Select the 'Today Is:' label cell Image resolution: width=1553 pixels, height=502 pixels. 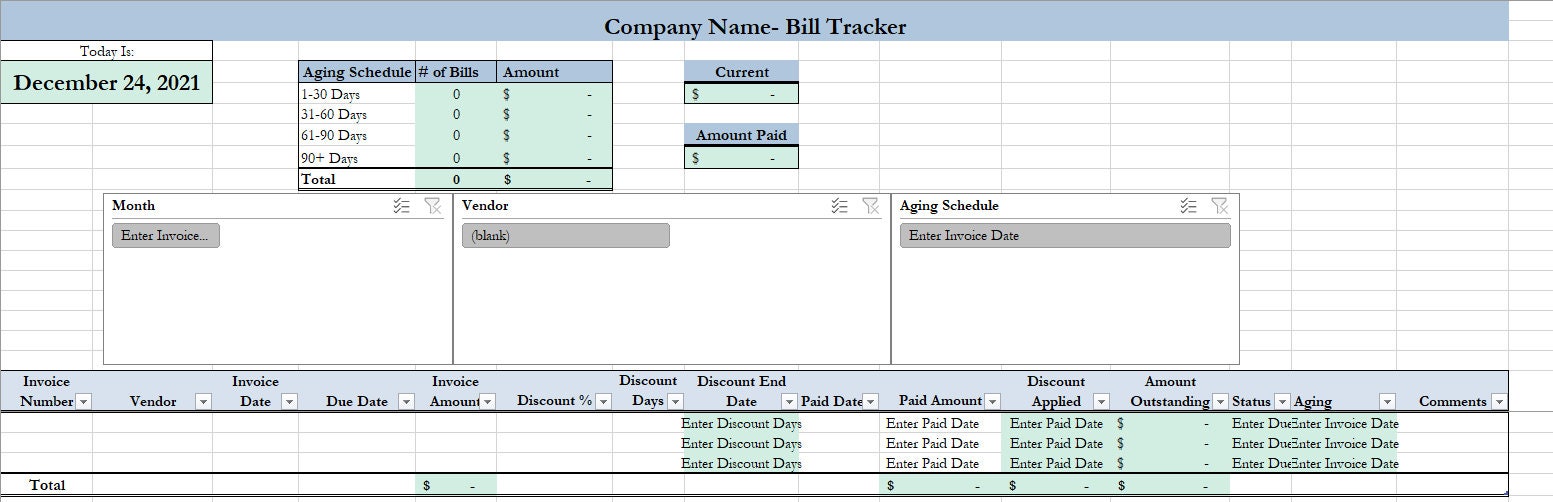point(107,51)
